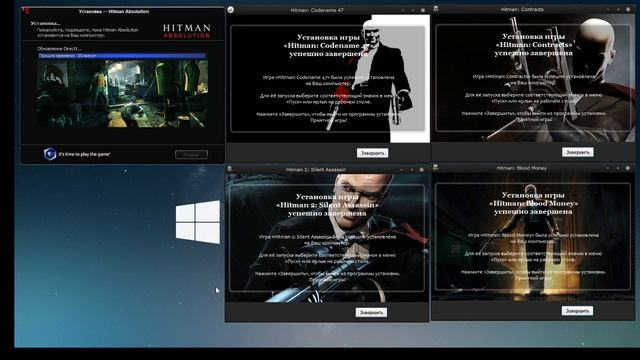
Task: Click the "Hitman: Codename 47" window title
Action: click(317, 10)
